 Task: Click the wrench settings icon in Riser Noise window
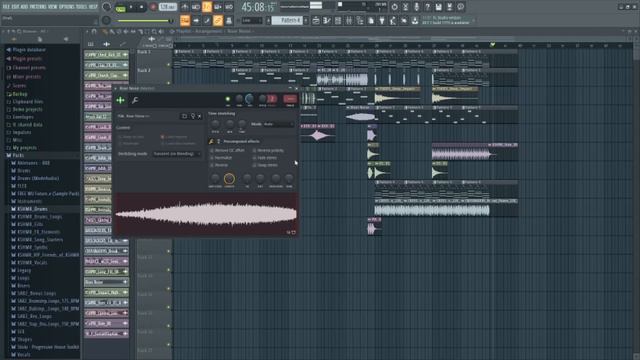pos(135,100)
